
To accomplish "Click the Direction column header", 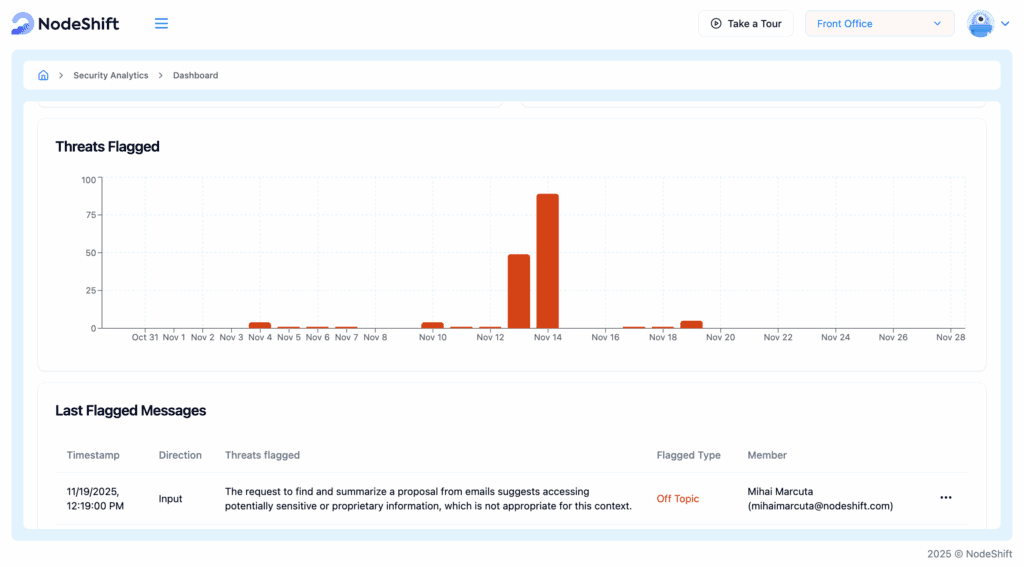I will (x=180, y=455).
